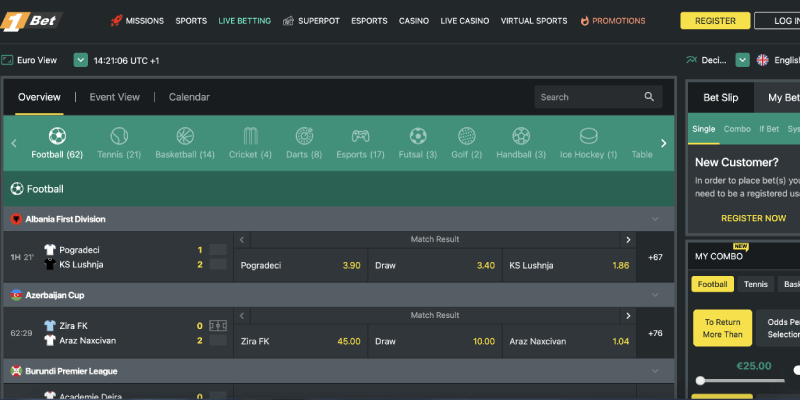Viewport: 800px width, 400px height.
Task: Open Virtual Sports menu
Action: 534,21
